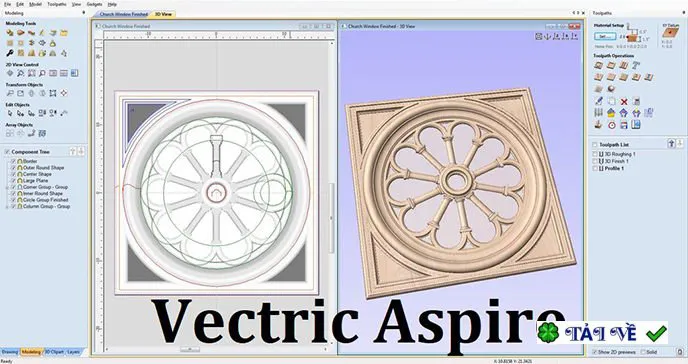Move component up with the Component Tree arrow
Image resolution: width=688 pixels, height=364 pixels.
click(x=73, y=152)
